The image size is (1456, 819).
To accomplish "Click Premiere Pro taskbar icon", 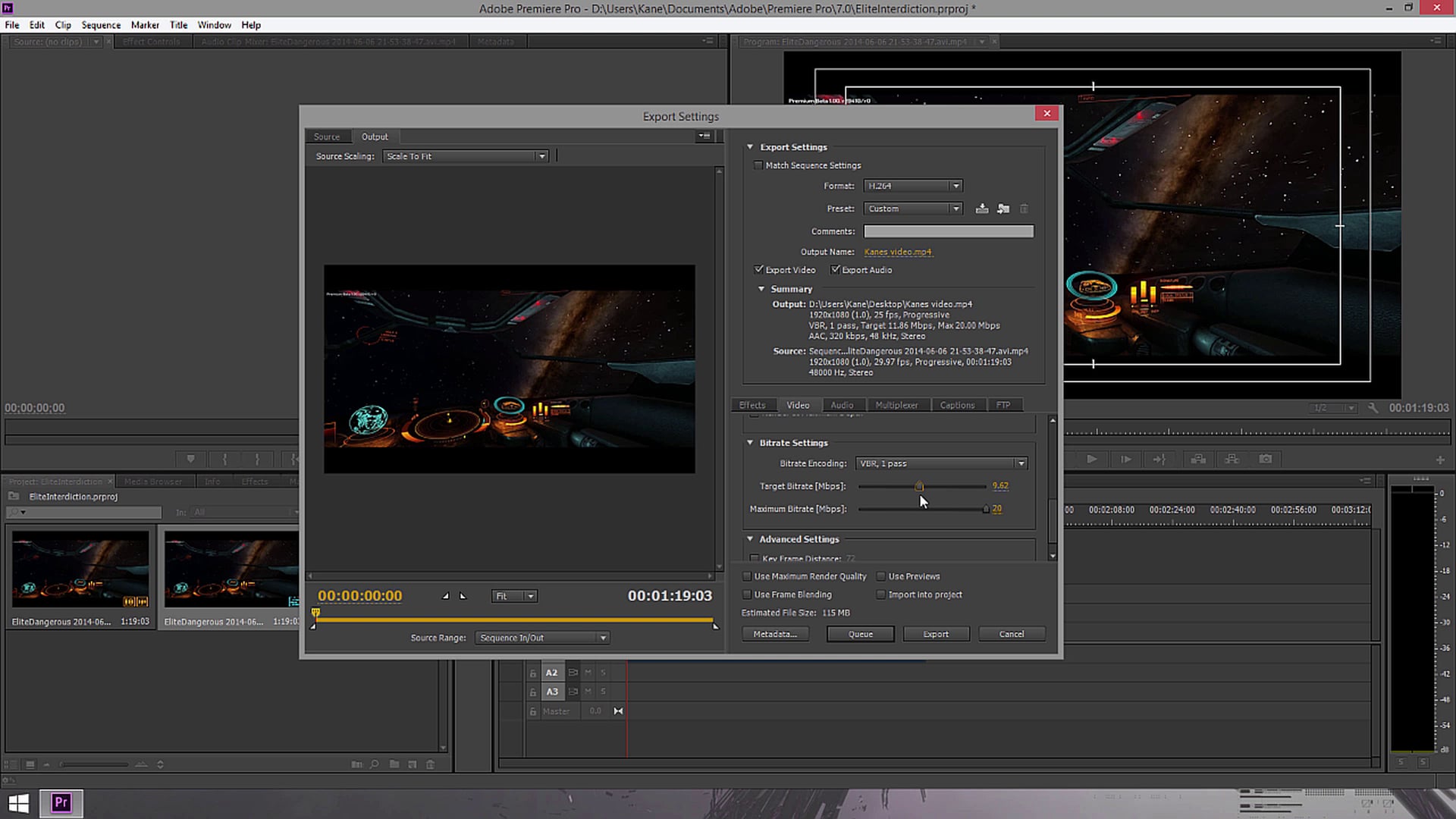I will tap(61, 802).
